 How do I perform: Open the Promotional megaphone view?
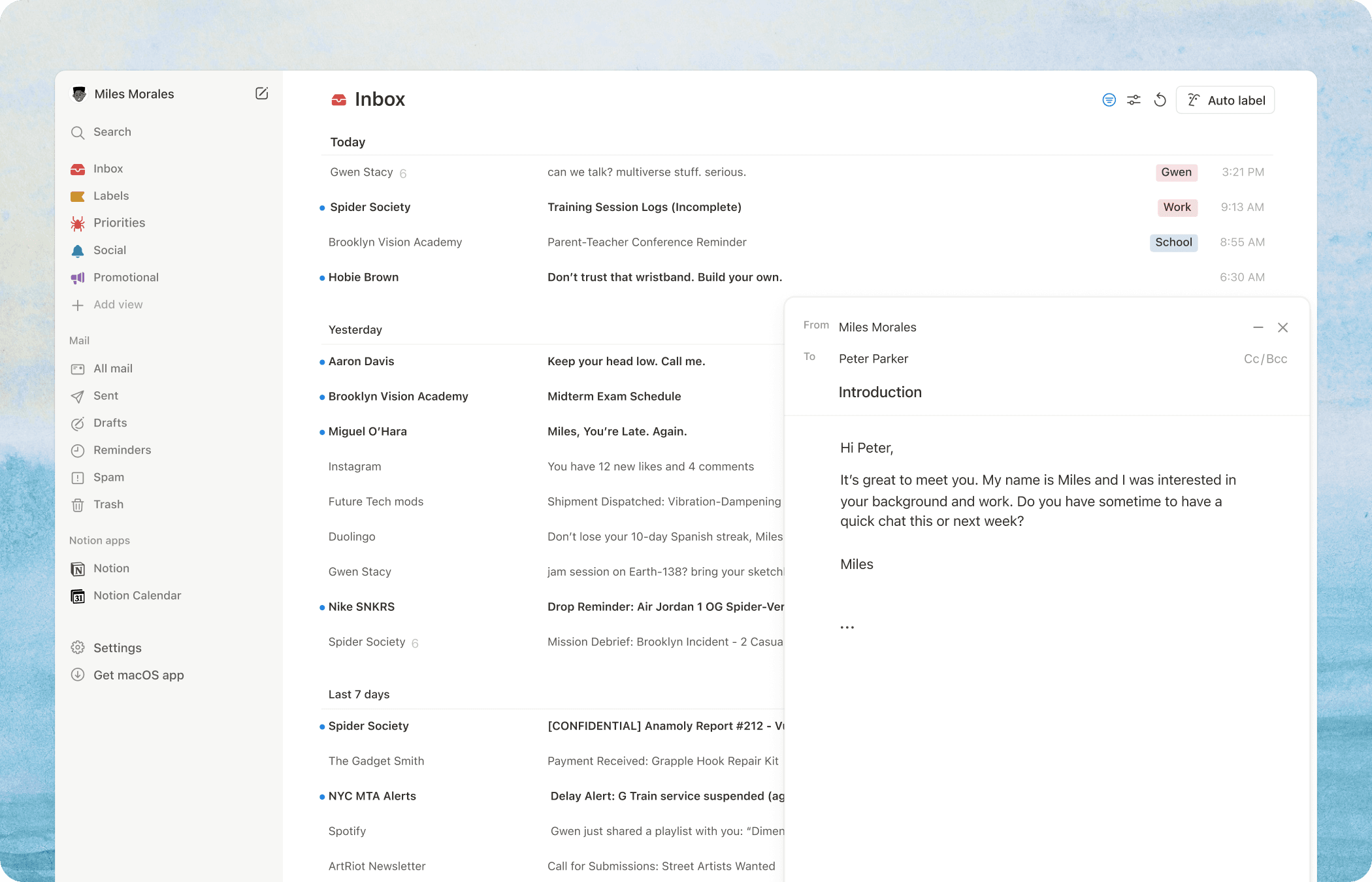click(78, 277)
